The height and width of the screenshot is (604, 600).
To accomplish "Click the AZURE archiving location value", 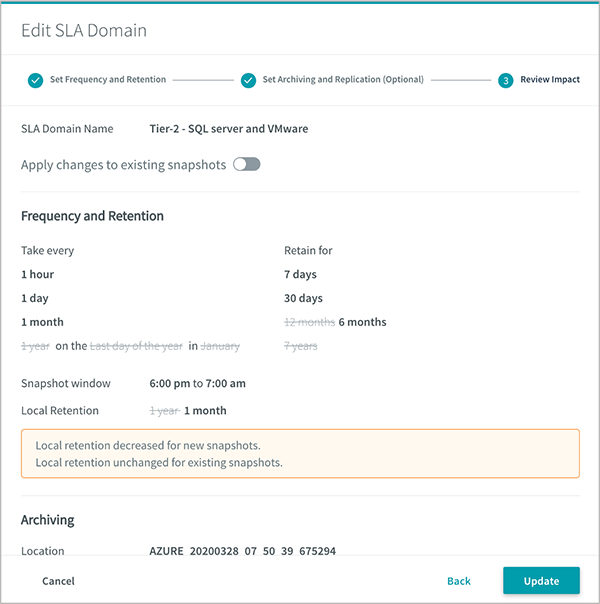I will 243,551.
